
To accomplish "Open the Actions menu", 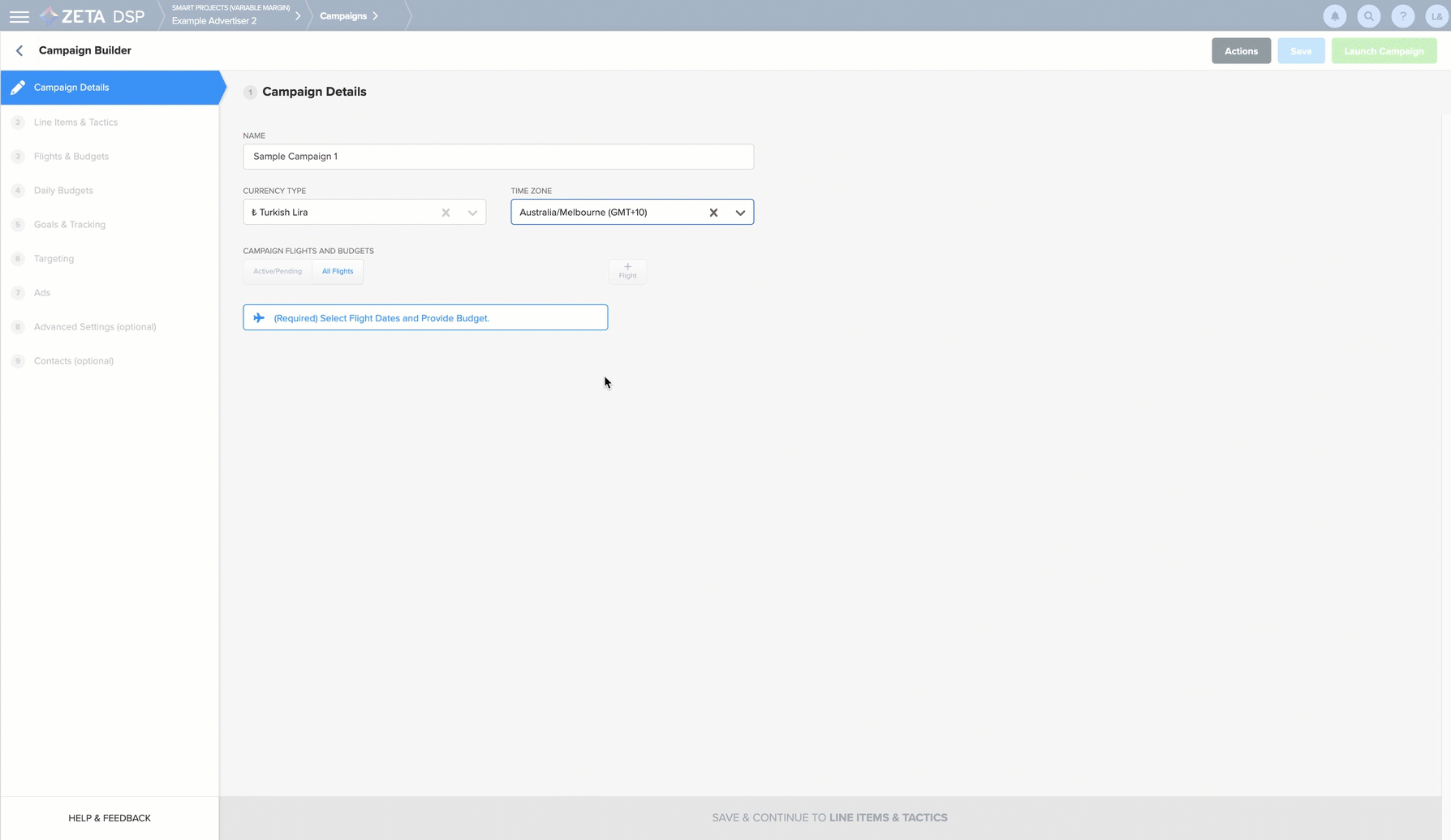I will tap(1240, 51).
